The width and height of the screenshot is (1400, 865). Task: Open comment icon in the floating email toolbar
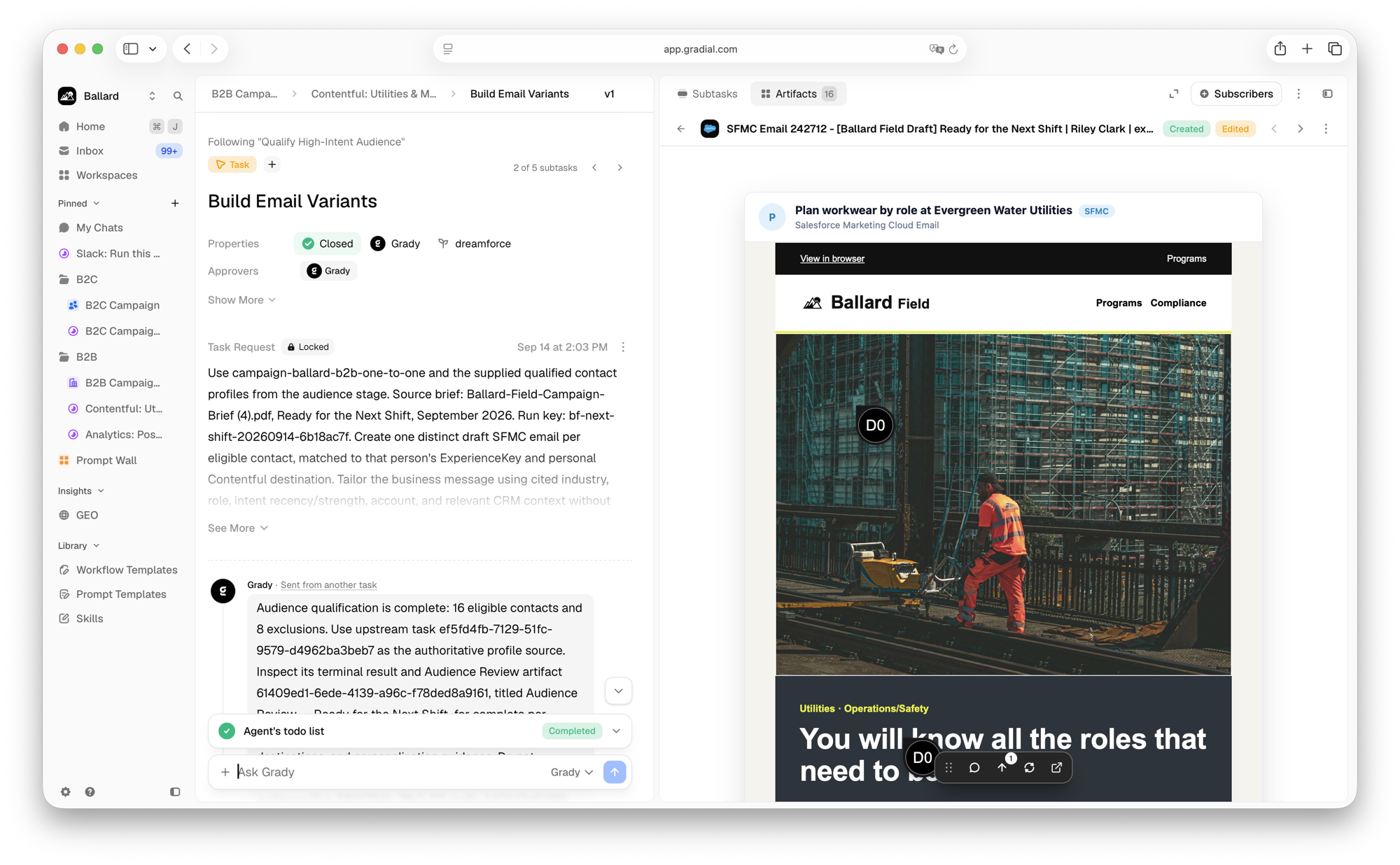(974, 768)
